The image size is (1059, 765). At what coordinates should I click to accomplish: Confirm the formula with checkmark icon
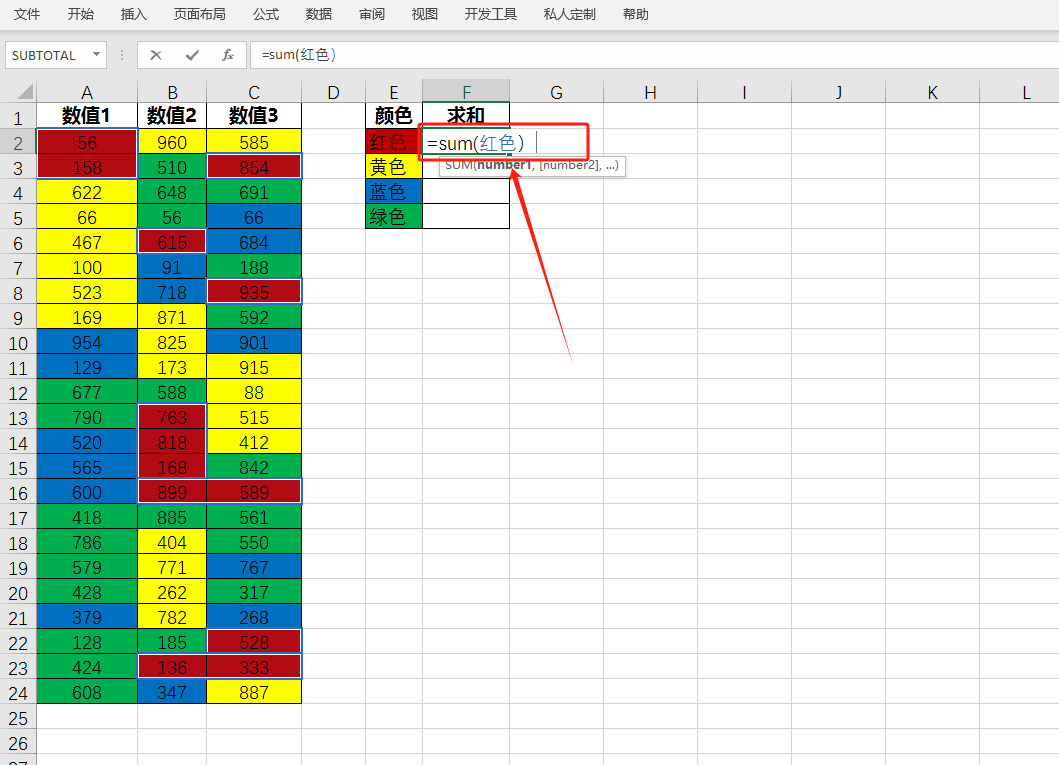pyautogui.click(x=192, y=55)
